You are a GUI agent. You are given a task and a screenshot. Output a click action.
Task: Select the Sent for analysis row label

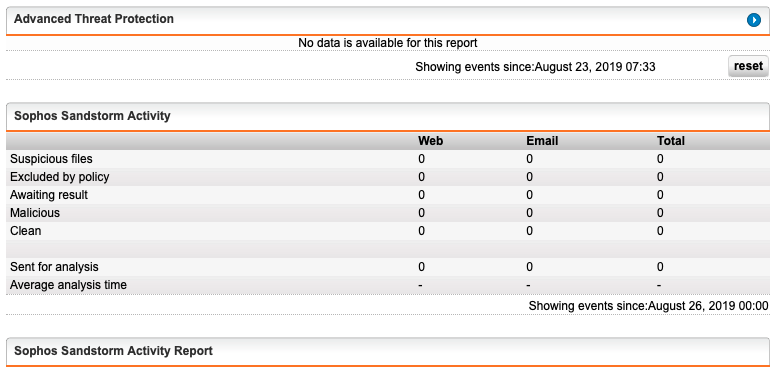(54, 267)
